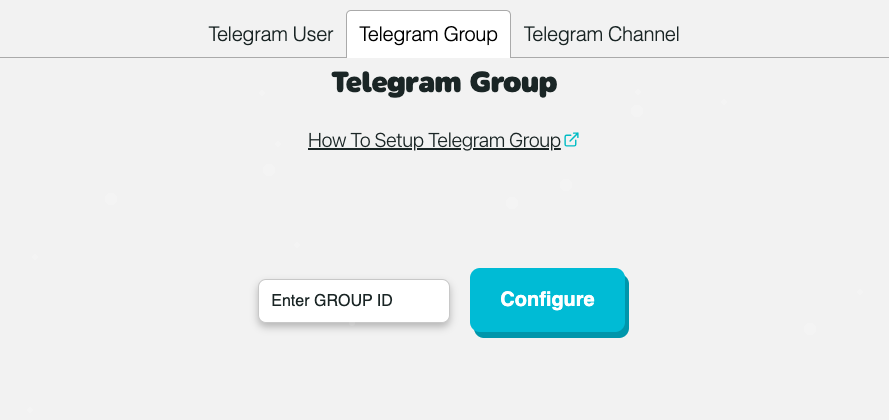Open setup guide via new-window icon
Screen dimensions: 889x420
[x=572, y=141]
